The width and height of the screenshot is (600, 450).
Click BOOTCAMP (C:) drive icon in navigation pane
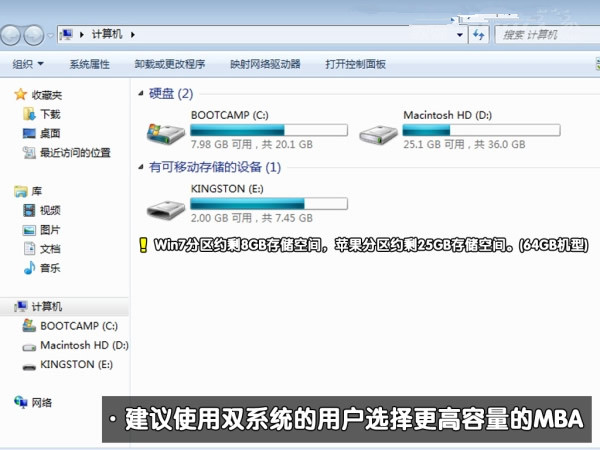click(29, 325)
